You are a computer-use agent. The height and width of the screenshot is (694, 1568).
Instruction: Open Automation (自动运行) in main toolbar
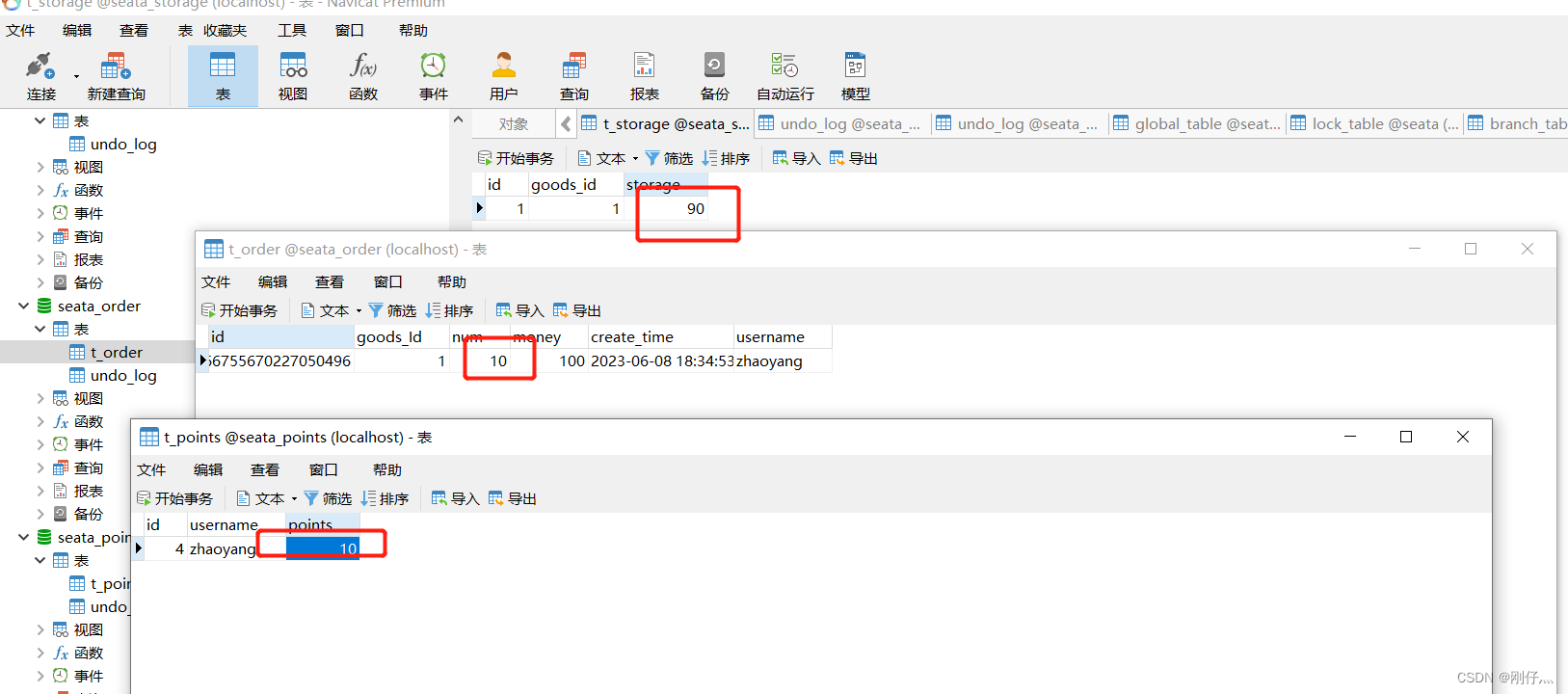coord(785,76)
